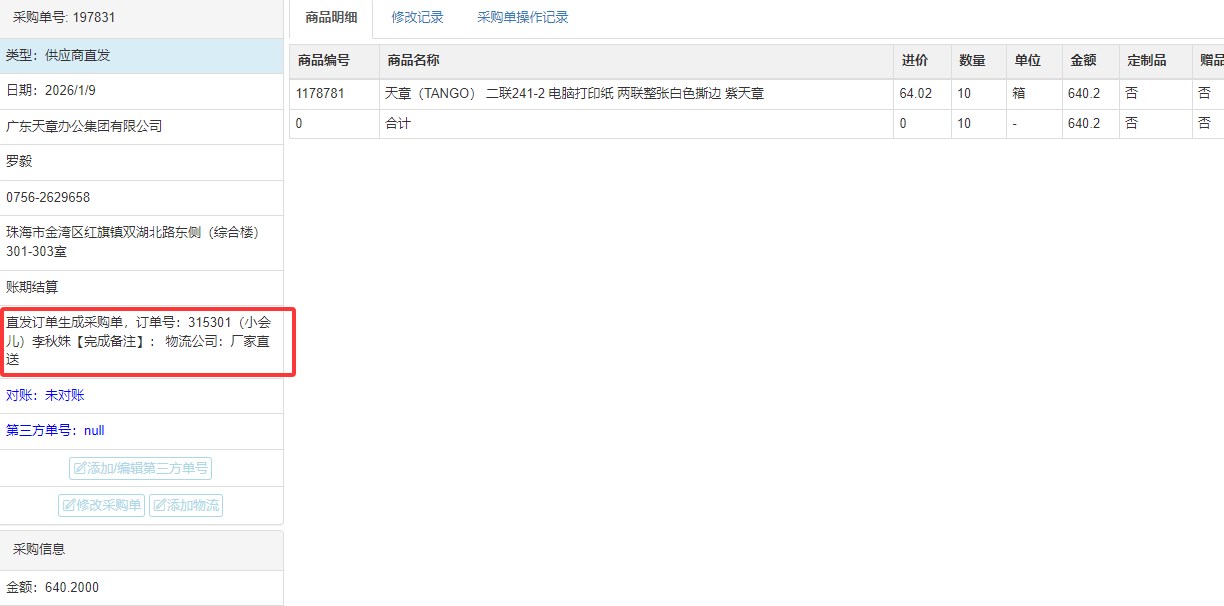
Task: Click the 商品编号 column header
Action: 324,61
